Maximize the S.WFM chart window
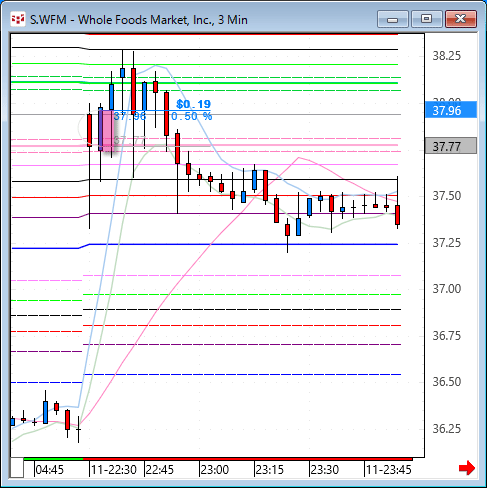Image resolution: width=487 pixels, height=488 pixels. (x=426, y=19)
